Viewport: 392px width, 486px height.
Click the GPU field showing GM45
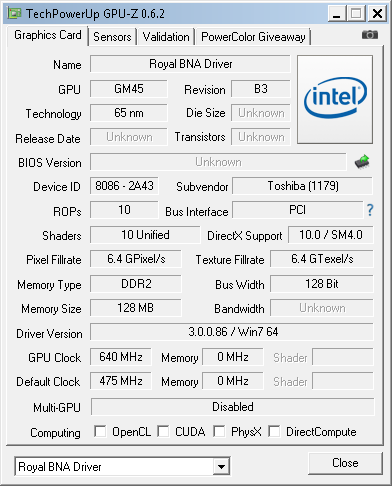[129, 89]
